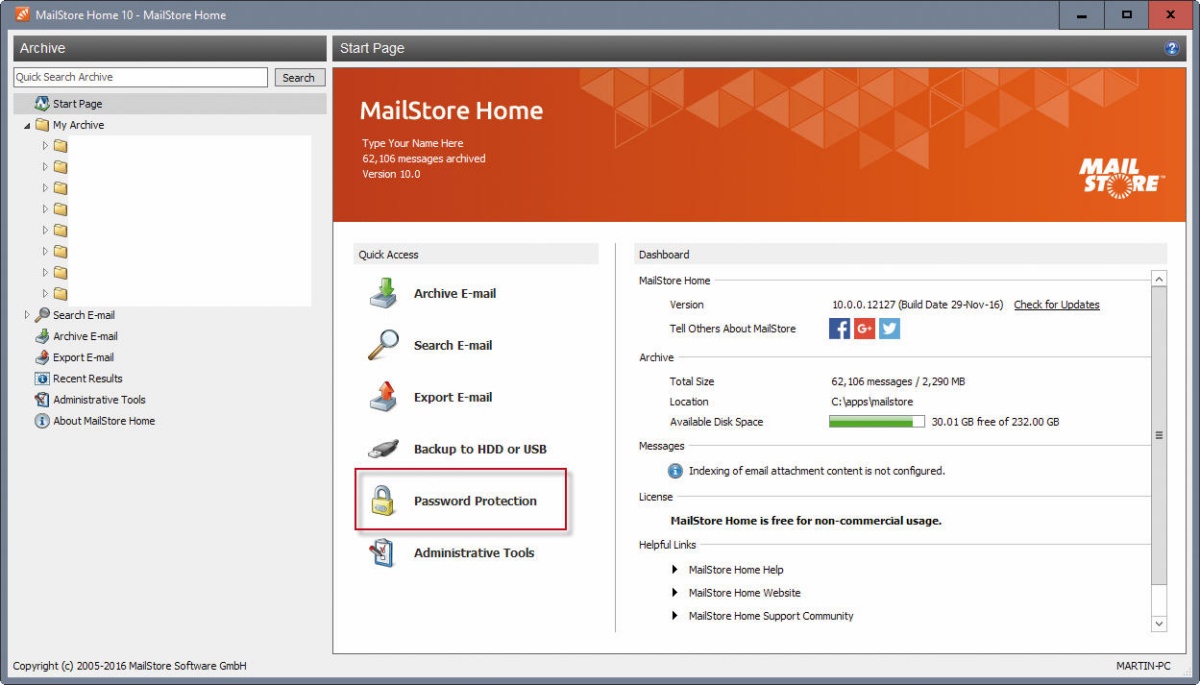The height and width of the screenshot is (685, 1200).
Task: Click the C:\apps\mailstore location value
Action: 872,402
